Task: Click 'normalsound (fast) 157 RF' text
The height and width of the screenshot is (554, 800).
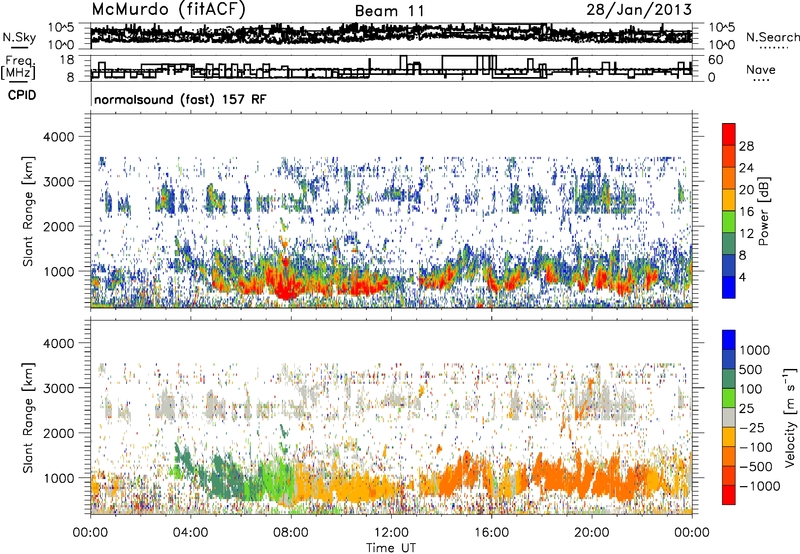Action: (x=180, y=100)
